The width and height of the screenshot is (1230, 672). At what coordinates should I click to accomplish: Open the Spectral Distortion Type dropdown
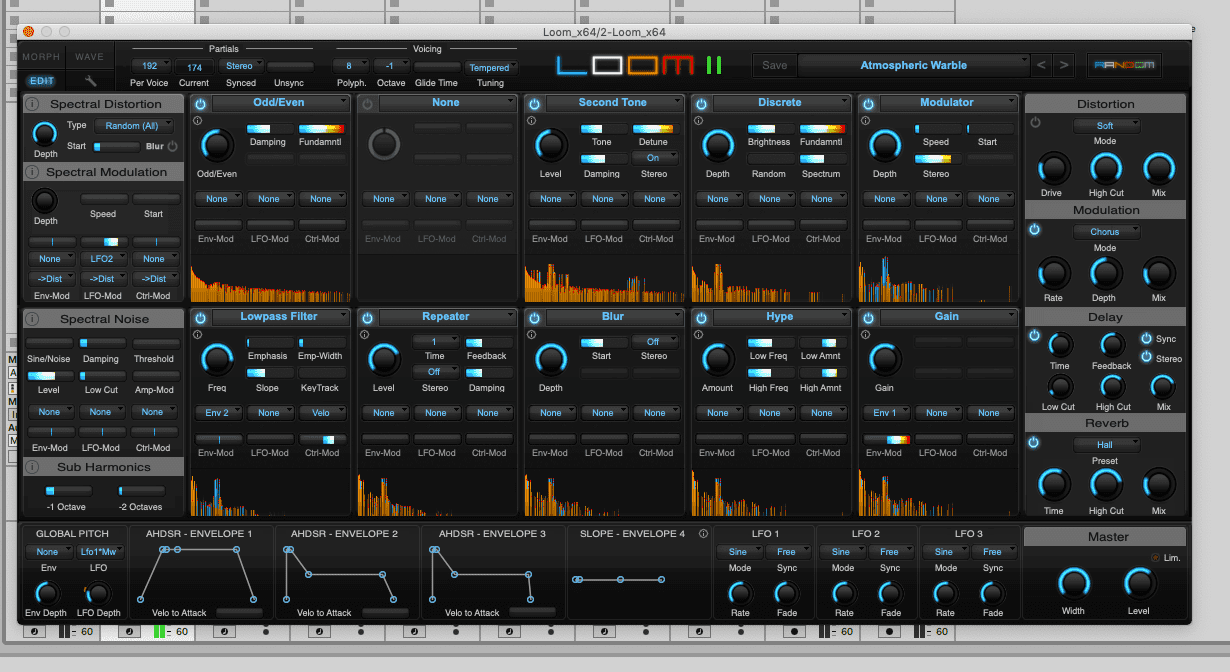click(134, 126)
